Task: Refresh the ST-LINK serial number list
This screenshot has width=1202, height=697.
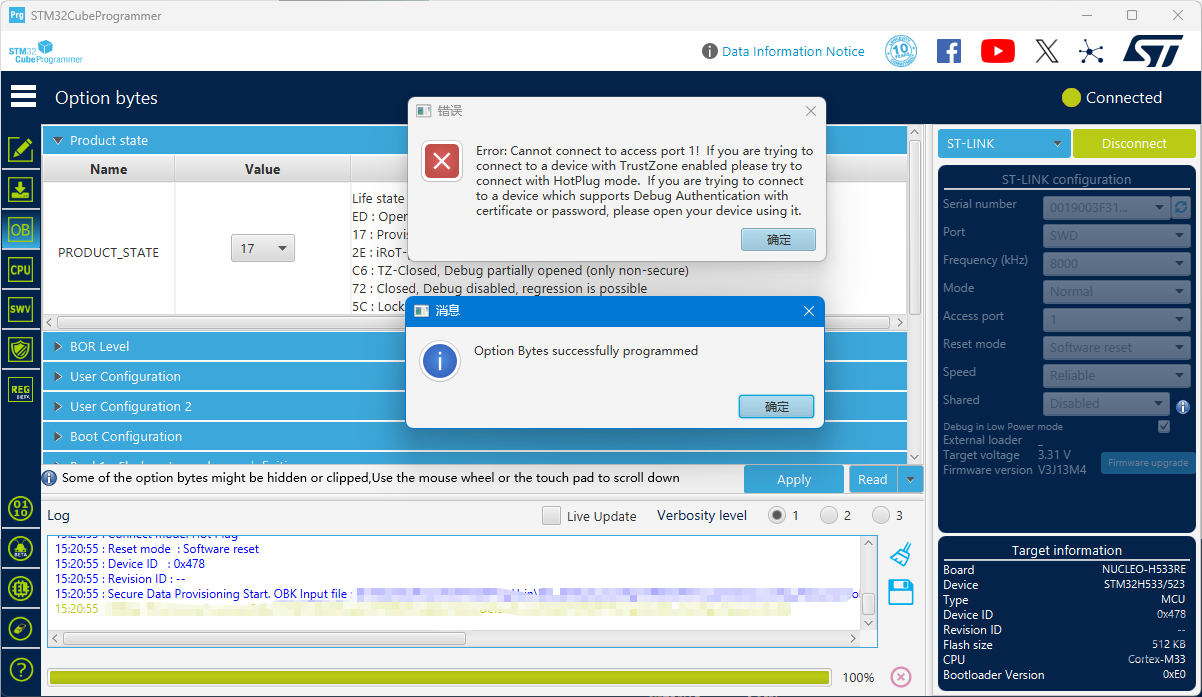Action: point(1182,207)
